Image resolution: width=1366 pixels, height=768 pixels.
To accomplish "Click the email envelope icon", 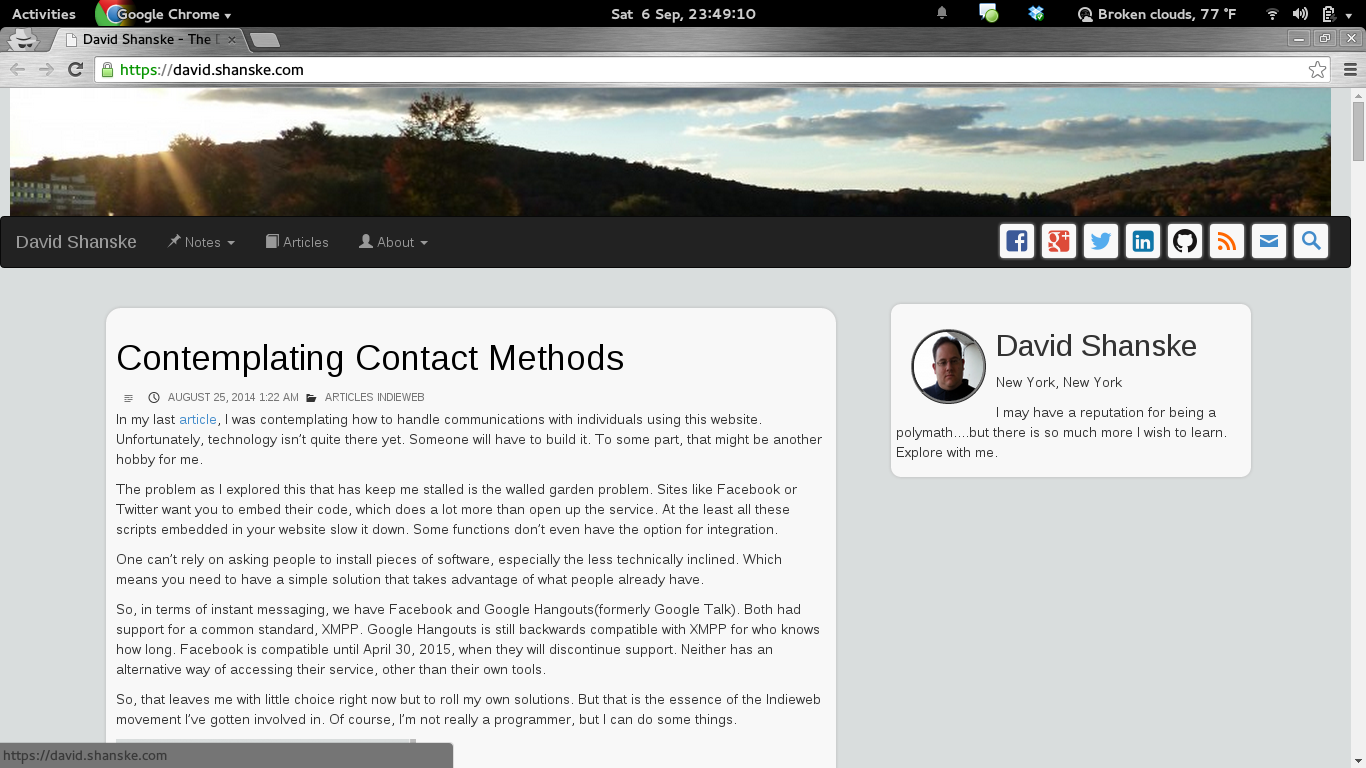I will click(1269, 242).
